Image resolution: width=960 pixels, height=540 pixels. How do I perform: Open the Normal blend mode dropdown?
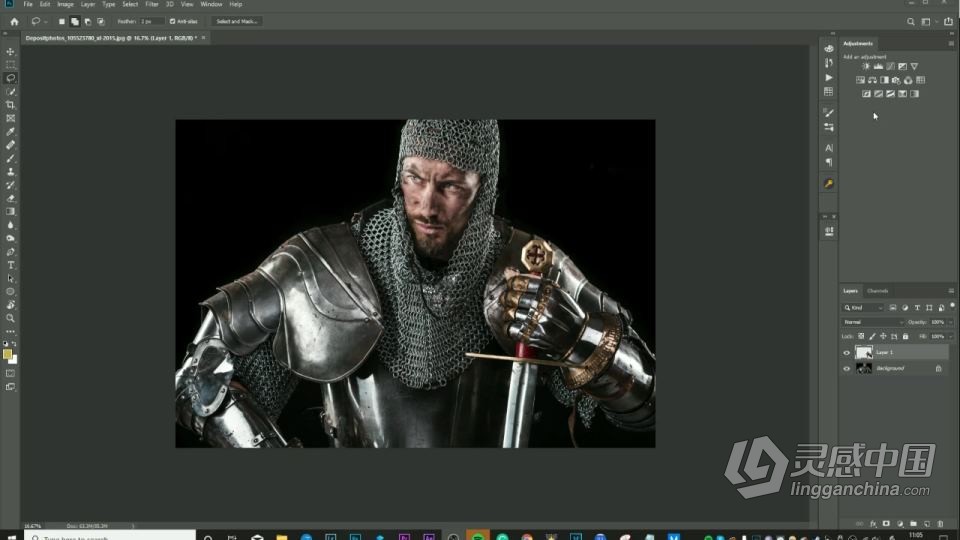click(872, 322)
